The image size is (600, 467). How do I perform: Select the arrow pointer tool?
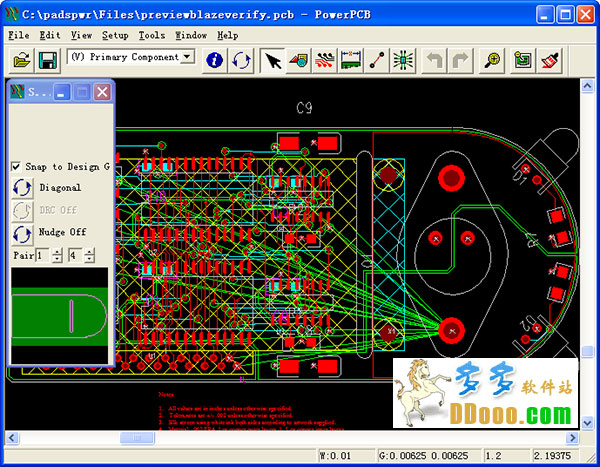273,60
